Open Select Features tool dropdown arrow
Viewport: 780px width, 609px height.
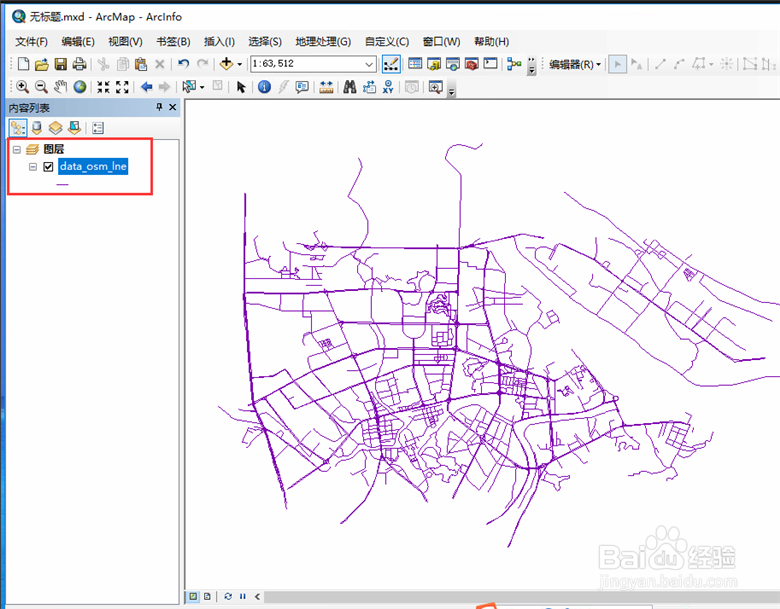[202, 88]
